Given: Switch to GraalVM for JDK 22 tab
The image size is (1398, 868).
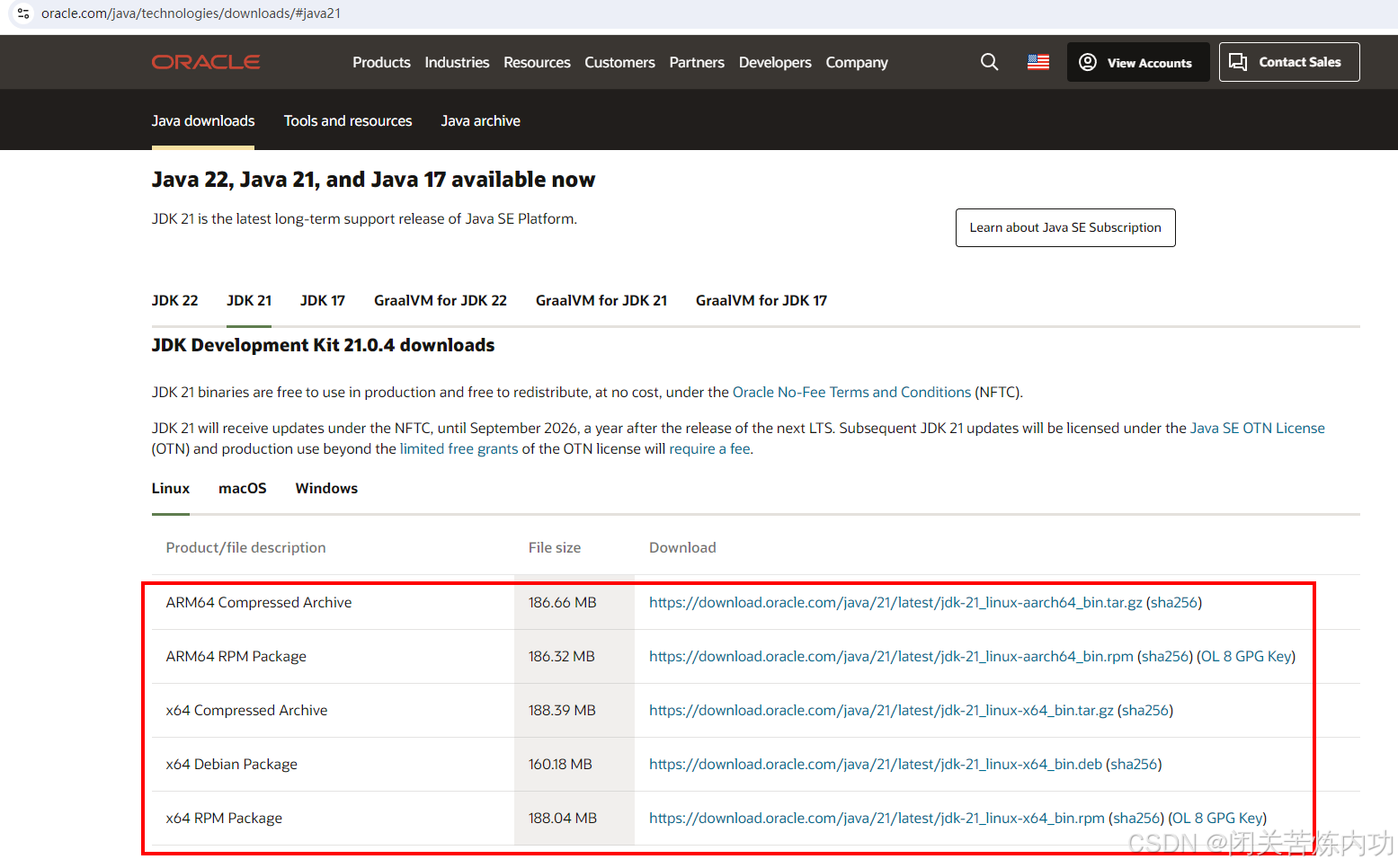Looking at the screenshot, I should (x=441, y=300).
